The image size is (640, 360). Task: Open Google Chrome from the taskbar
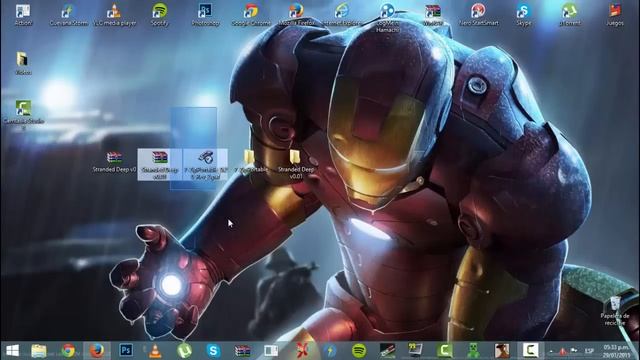coord(68,351)
